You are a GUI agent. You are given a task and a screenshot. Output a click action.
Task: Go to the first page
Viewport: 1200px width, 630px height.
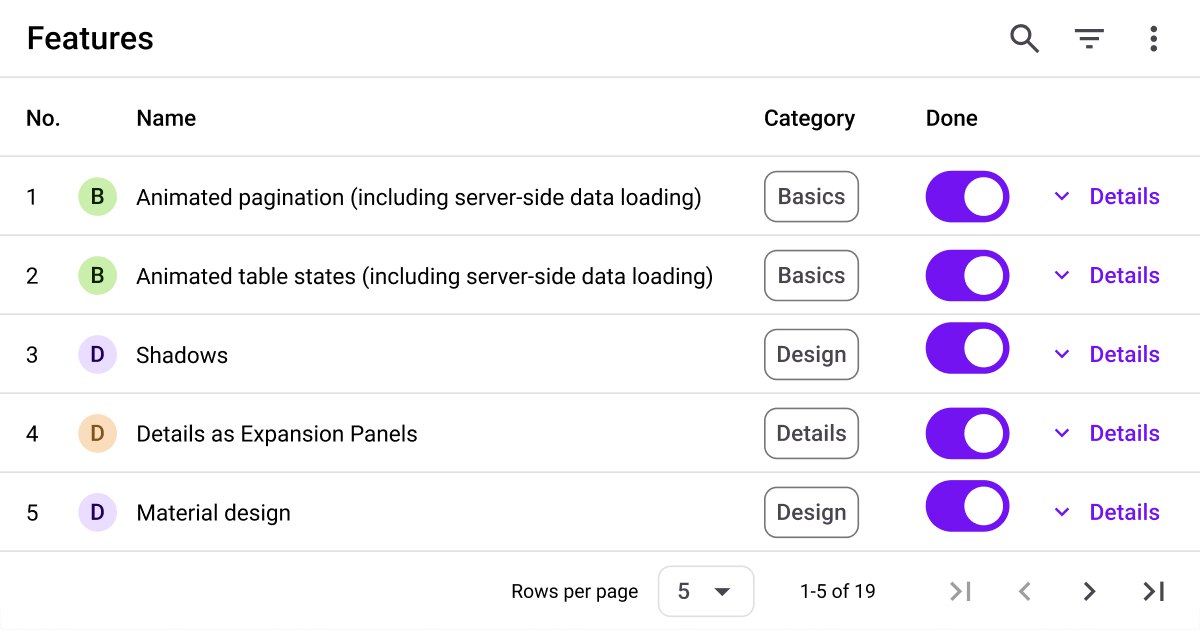tap(960, 591)
